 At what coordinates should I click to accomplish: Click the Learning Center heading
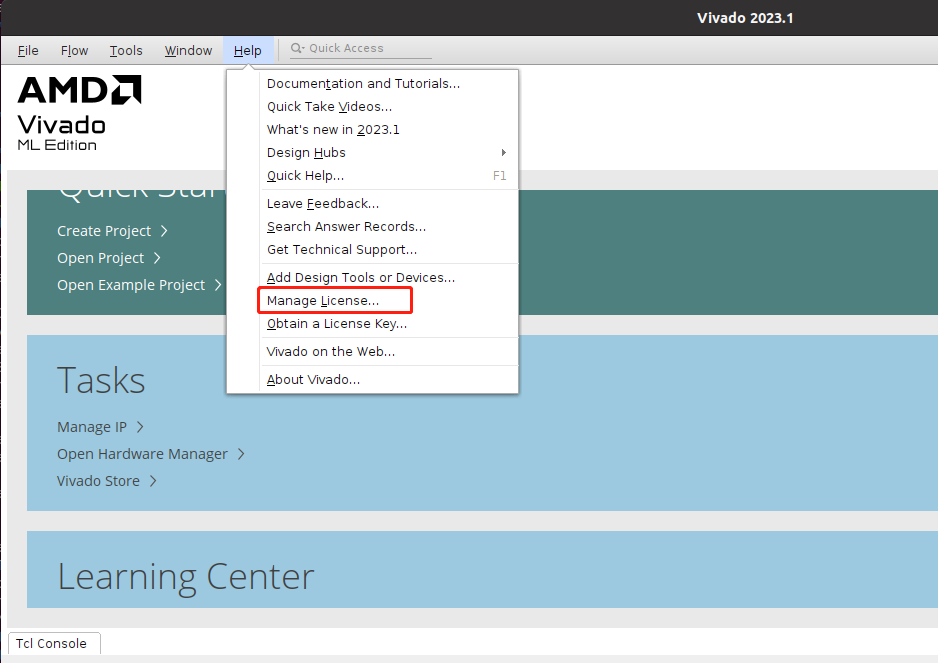click(185, 577)
